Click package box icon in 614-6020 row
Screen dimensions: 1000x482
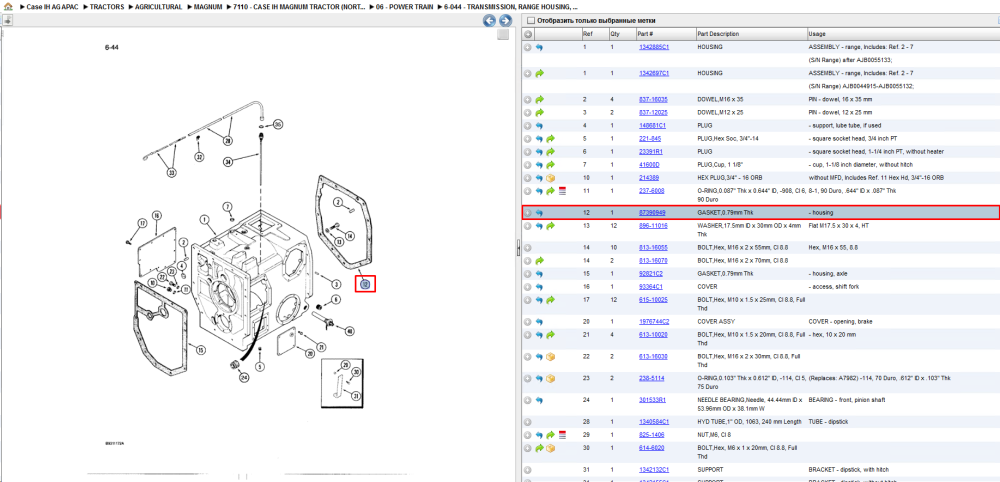coord(550,448)
